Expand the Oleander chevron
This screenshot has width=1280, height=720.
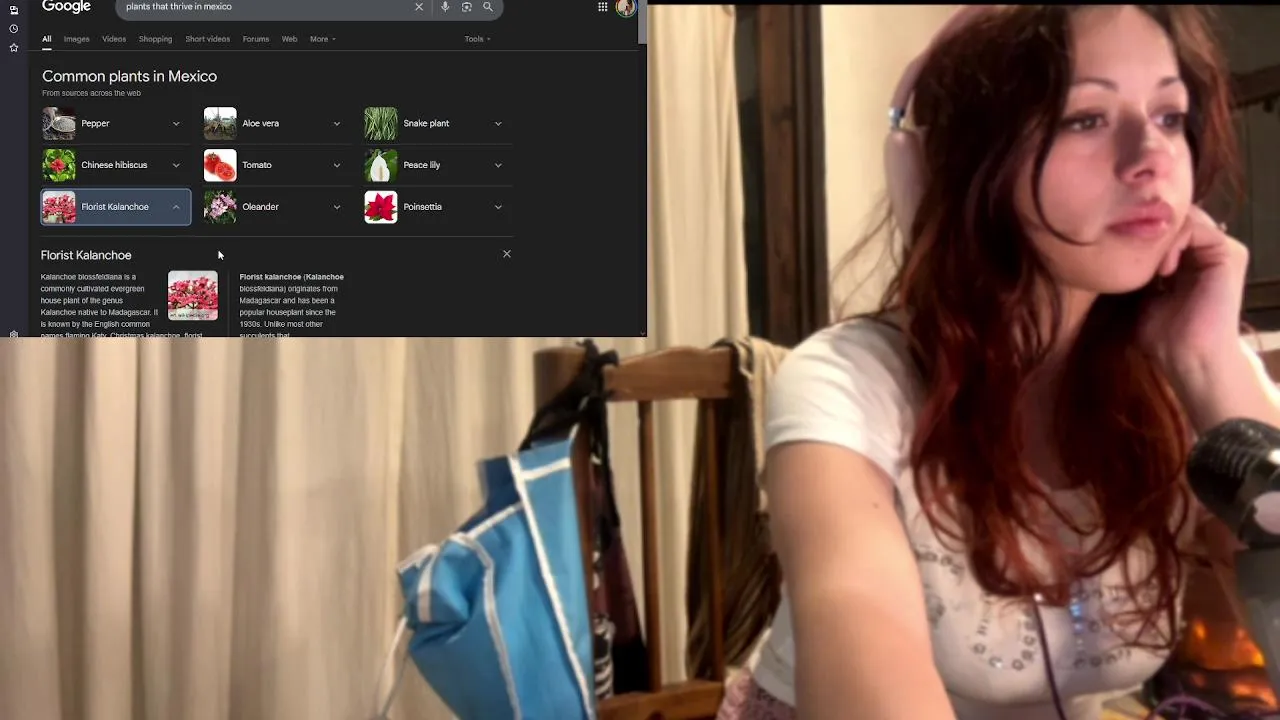[x=337, y=207]
